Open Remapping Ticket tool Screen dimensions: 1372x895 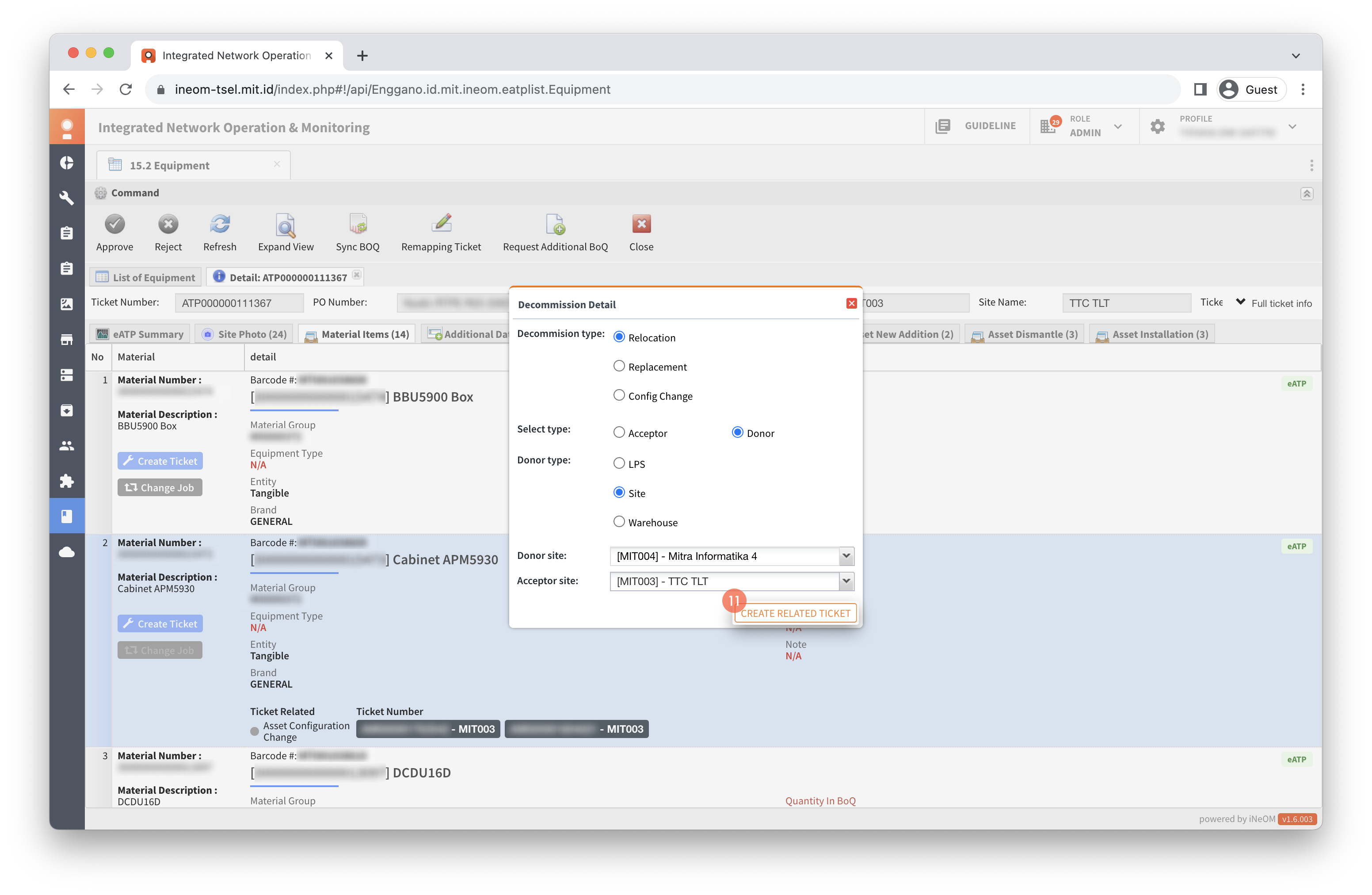441,224
